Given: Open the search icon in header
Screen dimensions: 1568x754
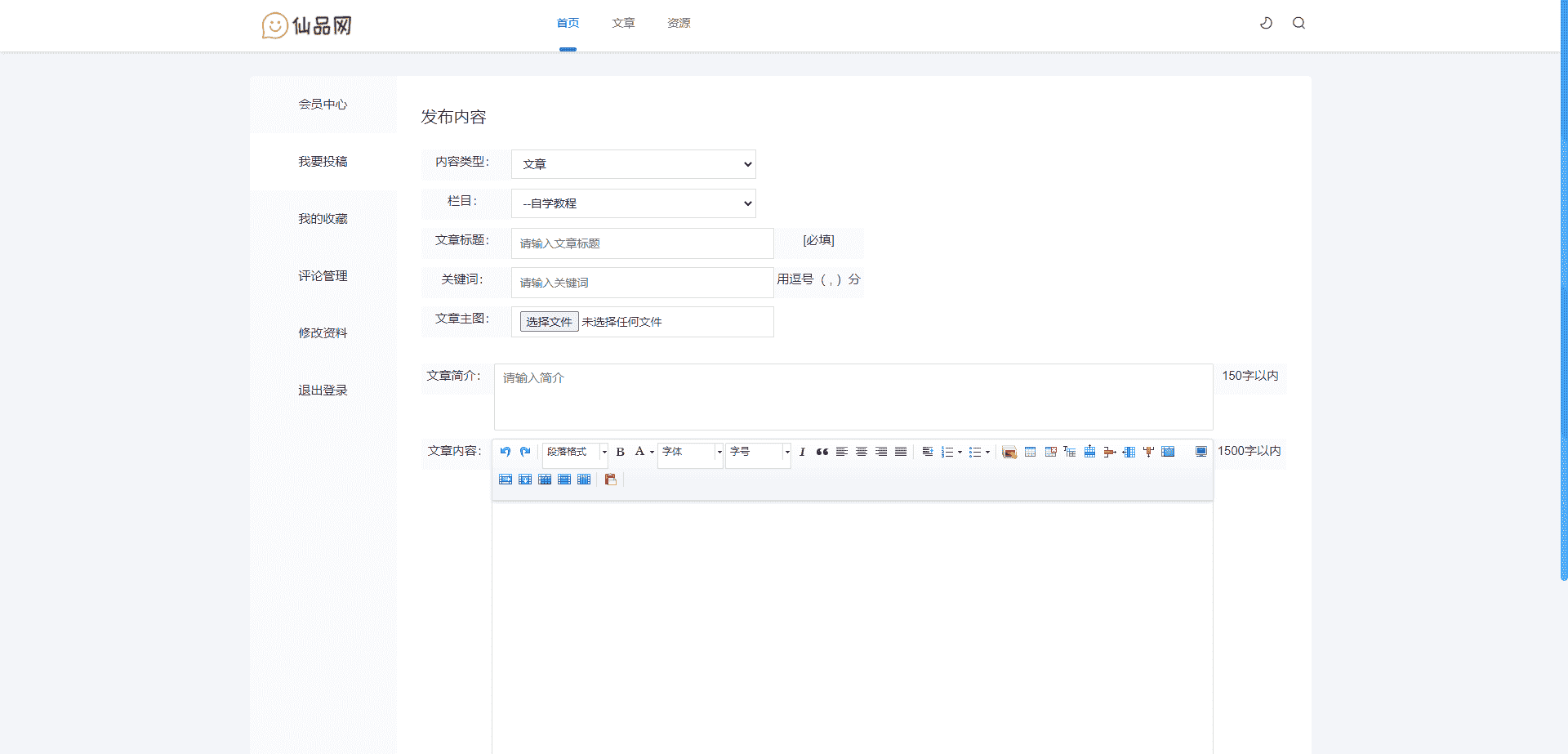Looking at the screenshot, I should coord(1298,23).
